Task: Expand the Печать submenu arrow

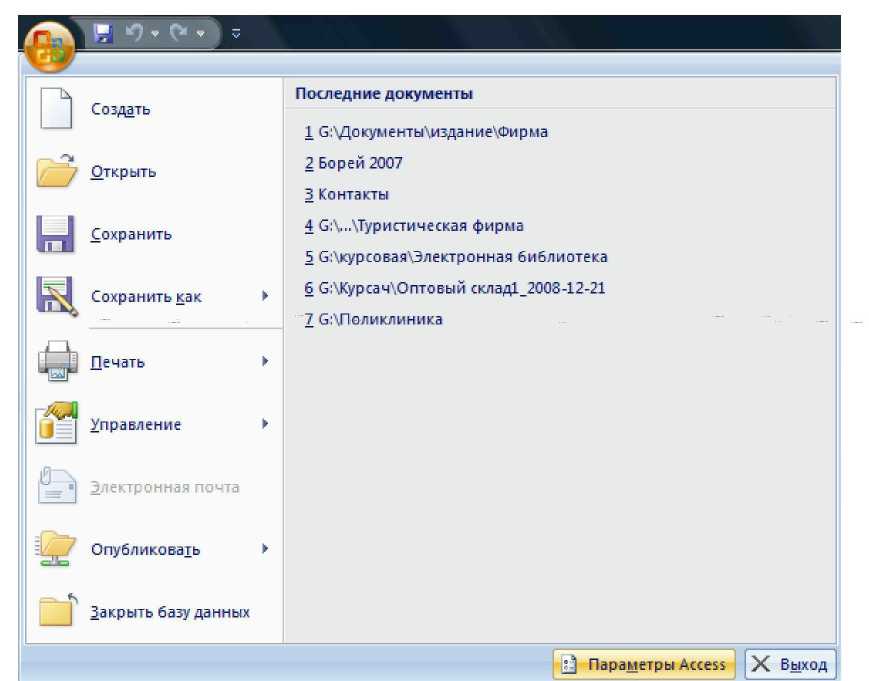Action: pos(265,361)
